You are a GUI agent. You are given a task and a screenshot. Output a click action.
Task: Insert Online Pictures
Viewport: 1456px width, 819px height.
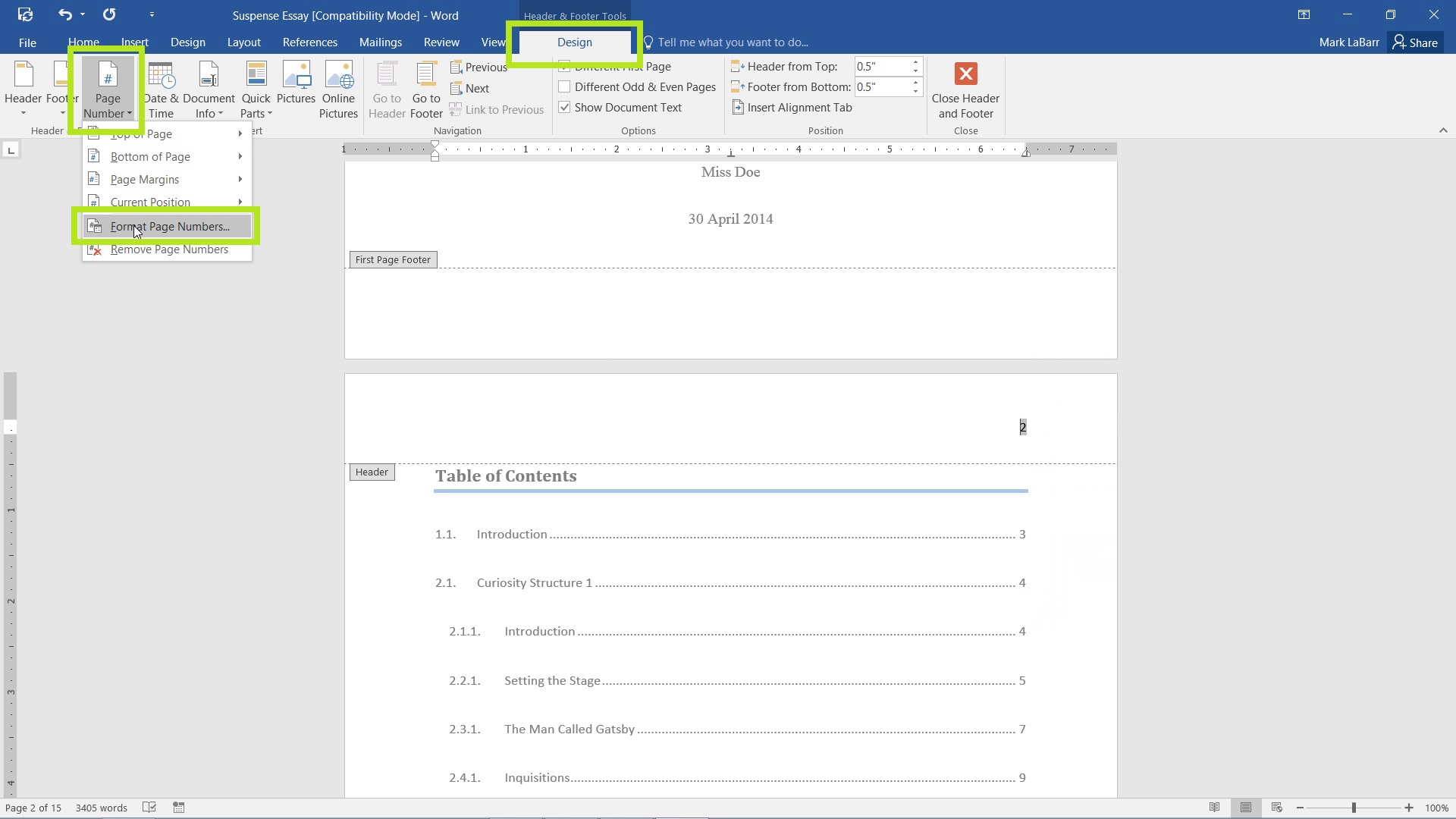(338, 89)
